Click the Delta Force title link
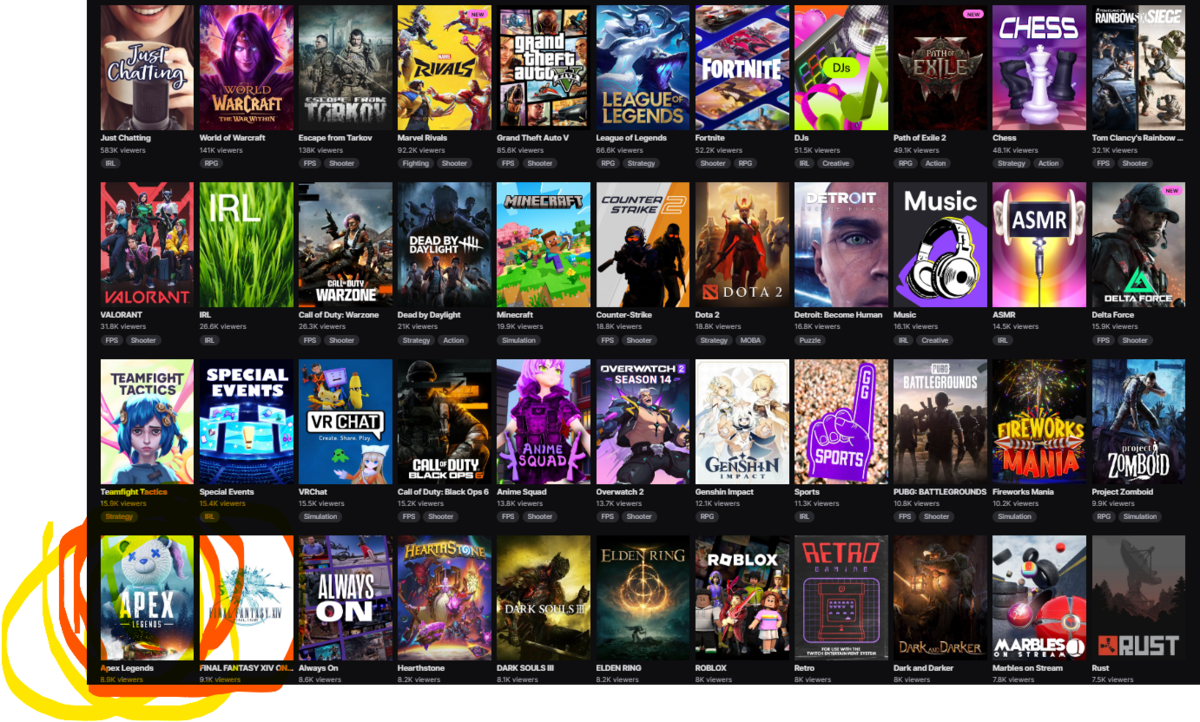Viewport: 1200px width, 722px height. (1113, 315)
